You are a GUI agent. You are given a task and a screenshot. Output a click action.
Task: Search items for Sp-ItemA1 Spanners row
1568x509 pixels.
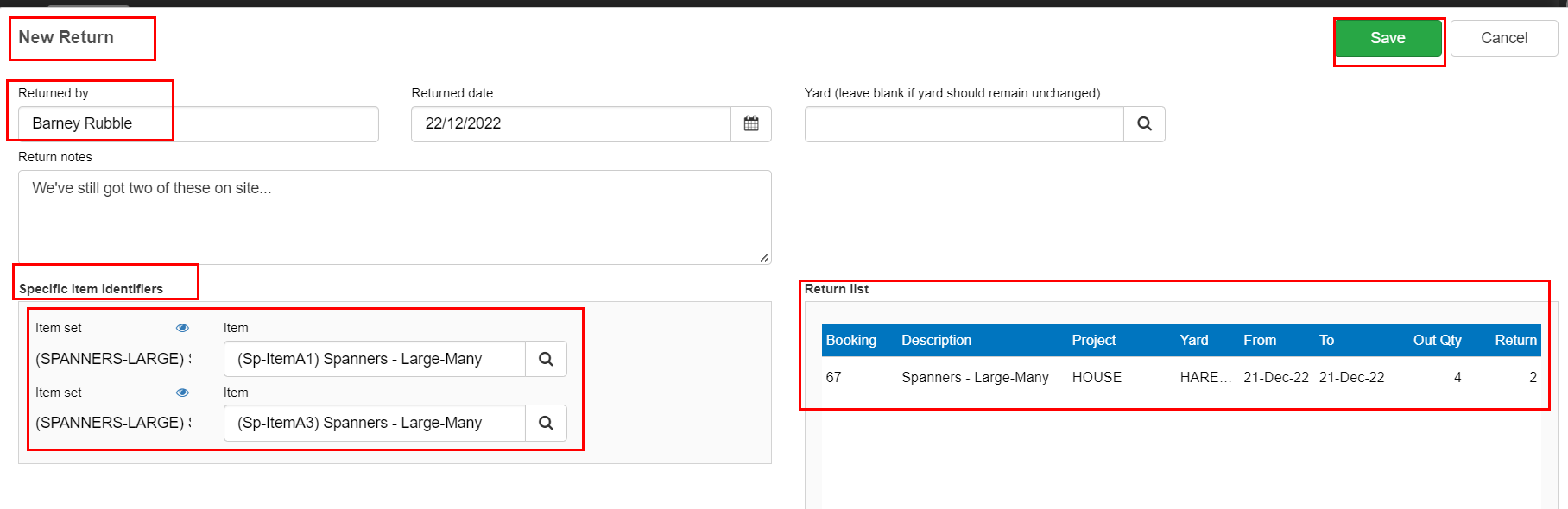(x=546, y=359)
